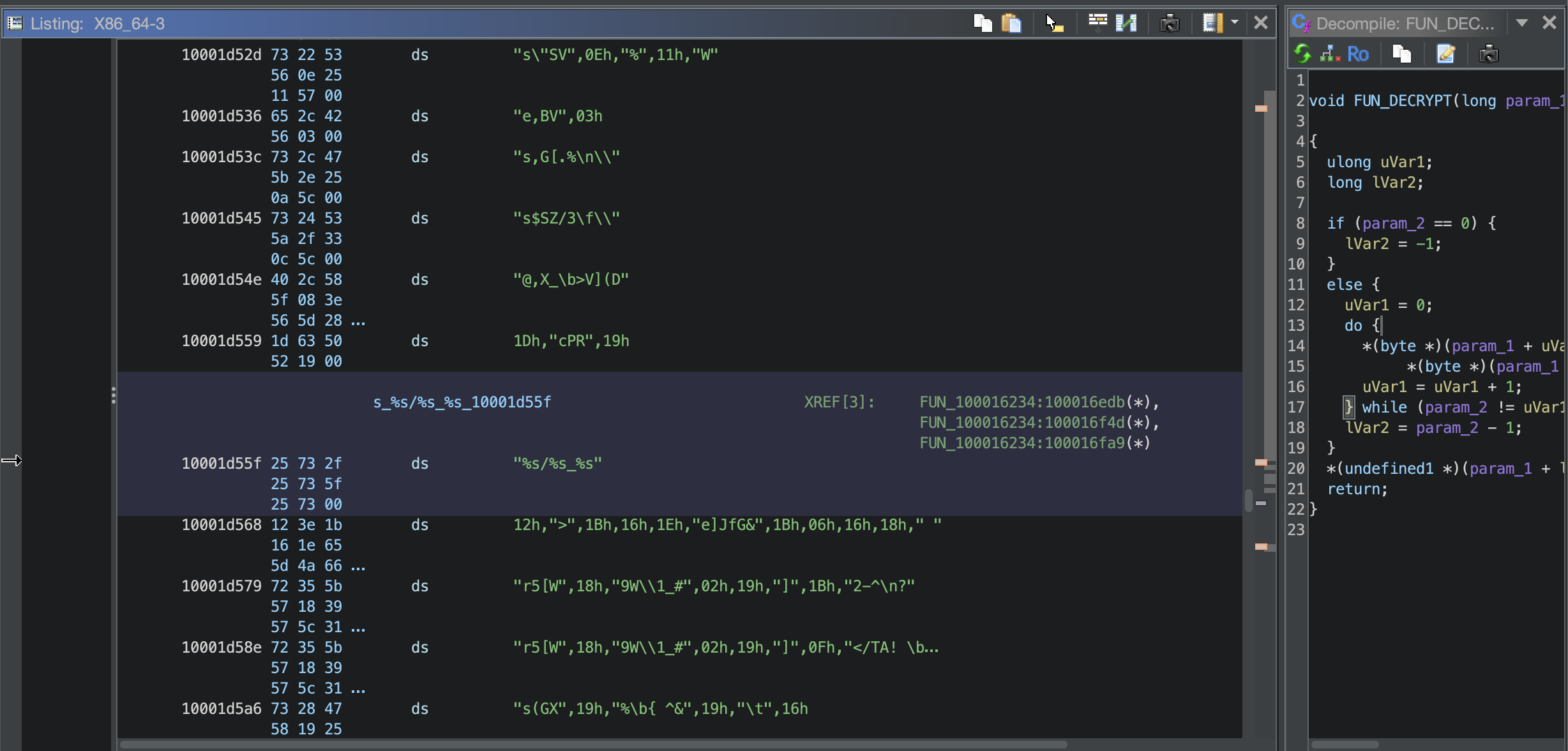Click the blue Ro icon in Decompile

(1358, 54)
